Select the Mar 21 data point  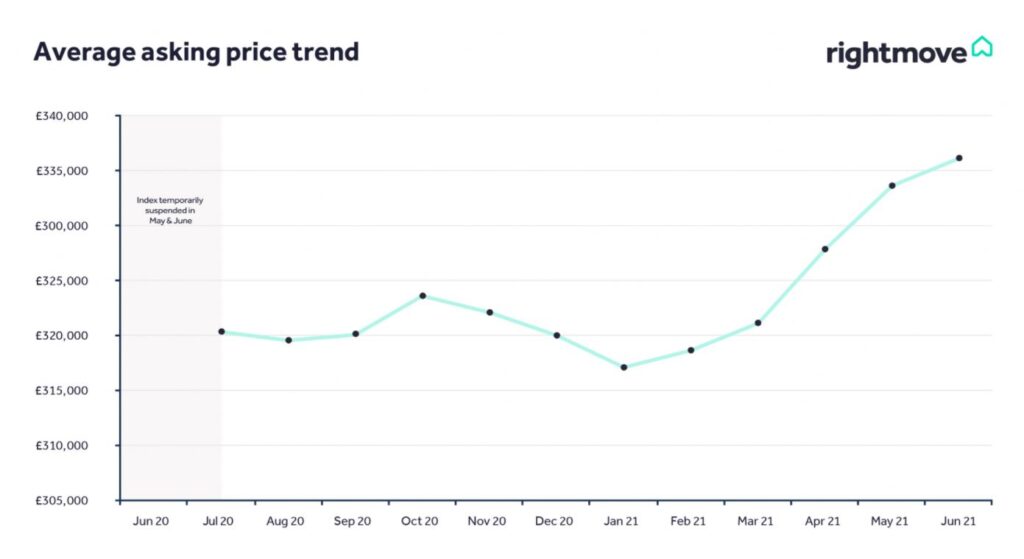coord(758,323)
